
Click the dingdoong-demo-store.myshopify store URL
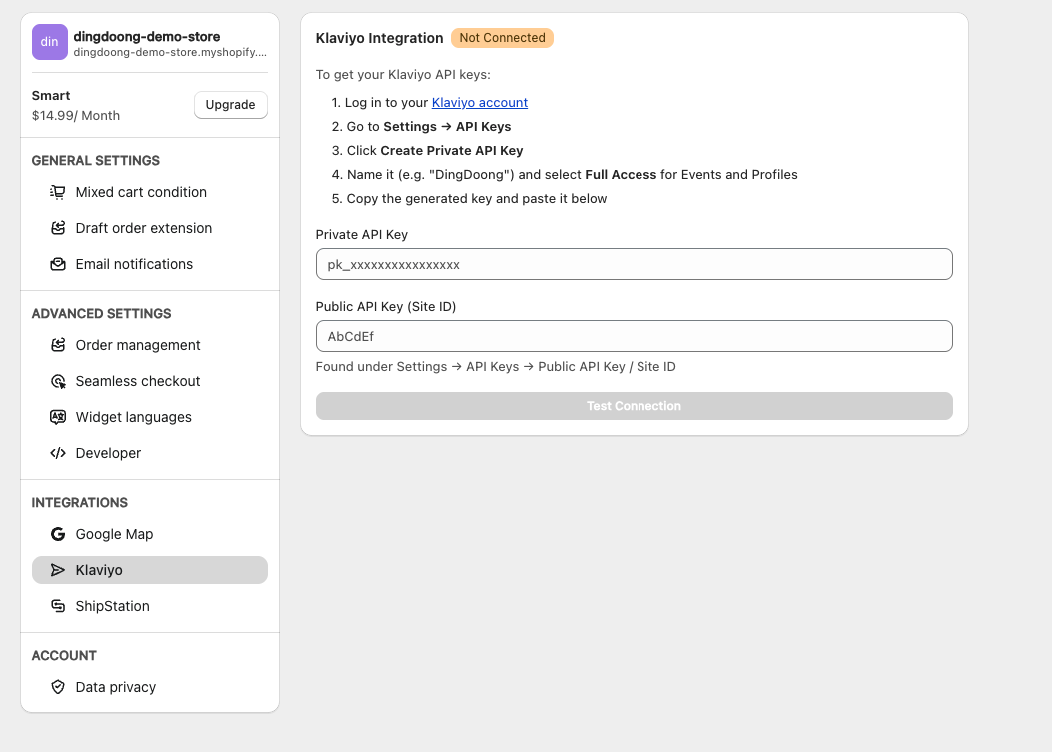(x=170, y=52)
